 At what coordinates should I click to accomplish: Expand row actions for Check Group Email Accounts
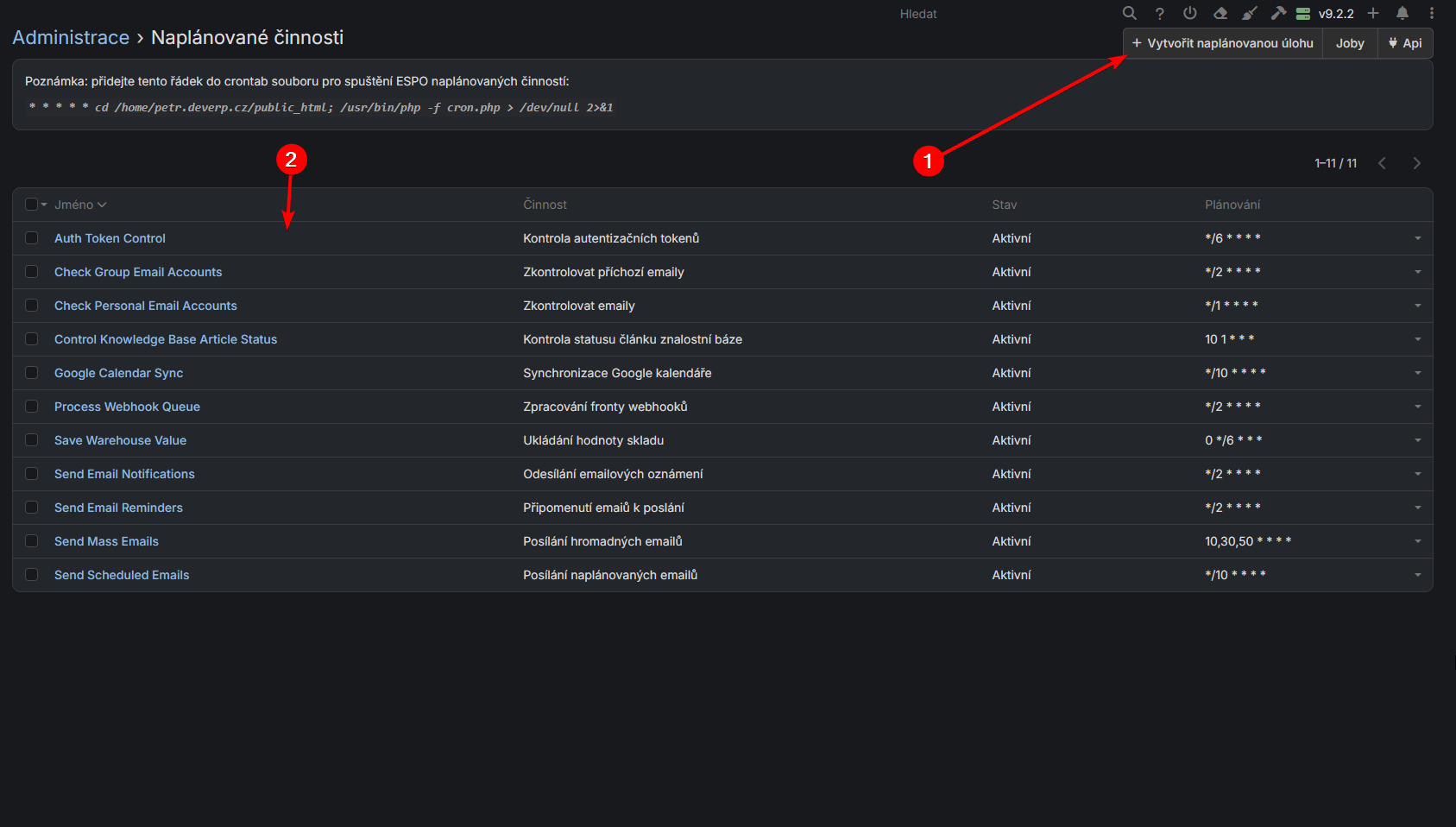point(1417,272)
